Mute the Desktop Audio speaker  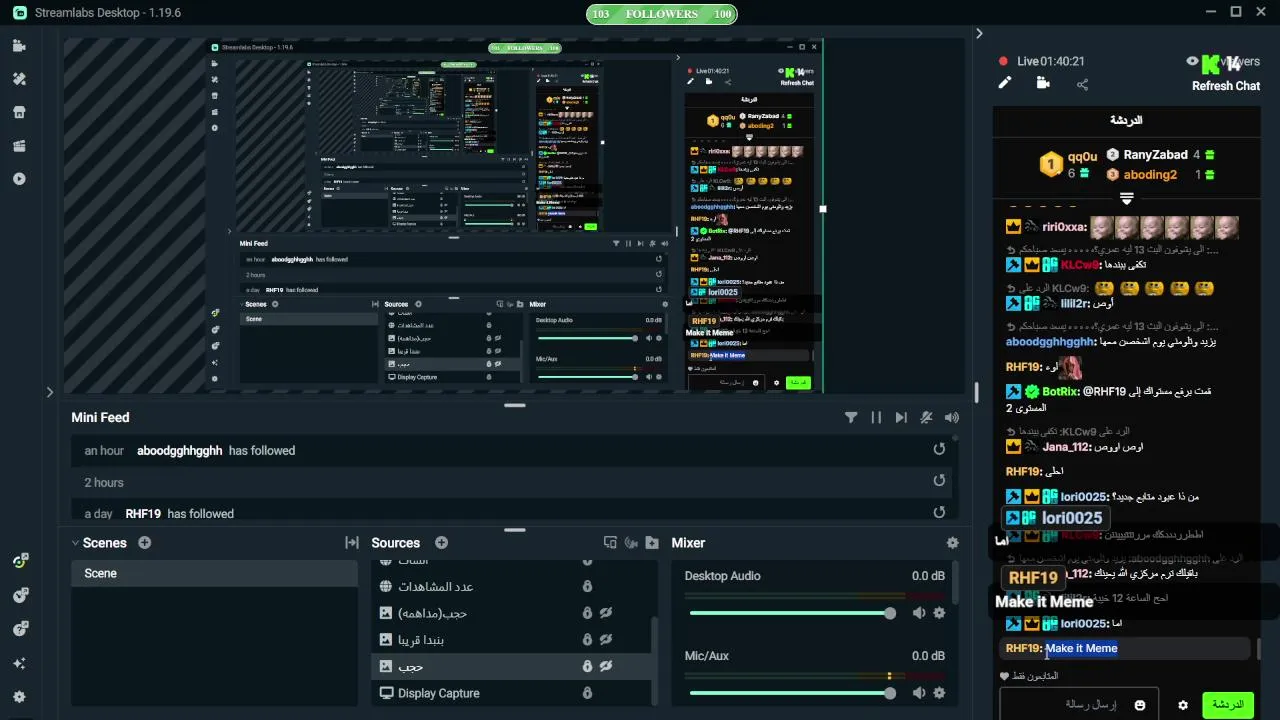pos(918,613)
